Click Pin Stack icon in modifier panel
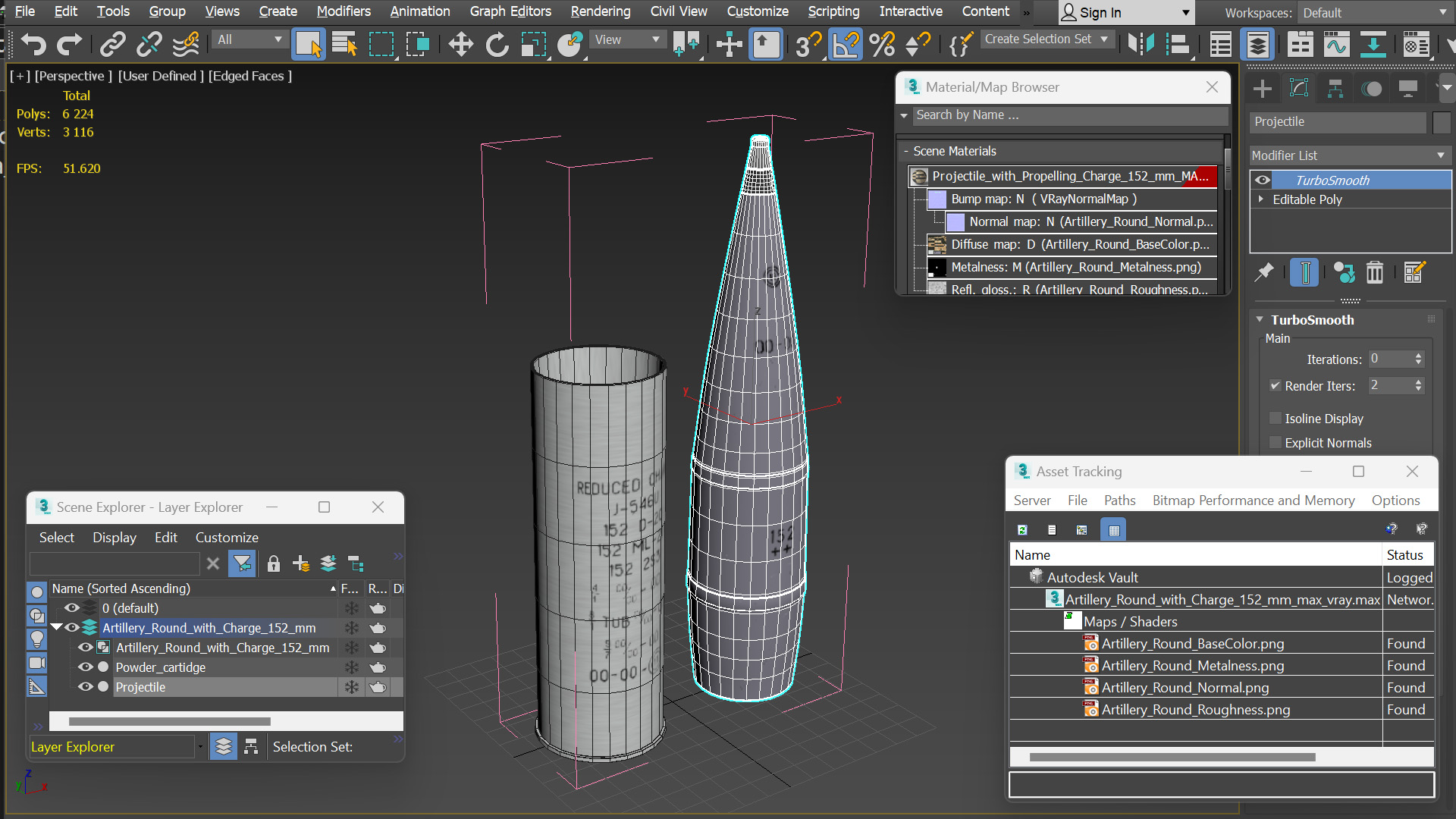Screen dimensions: 1456x819 click(x=1263, y=272)
